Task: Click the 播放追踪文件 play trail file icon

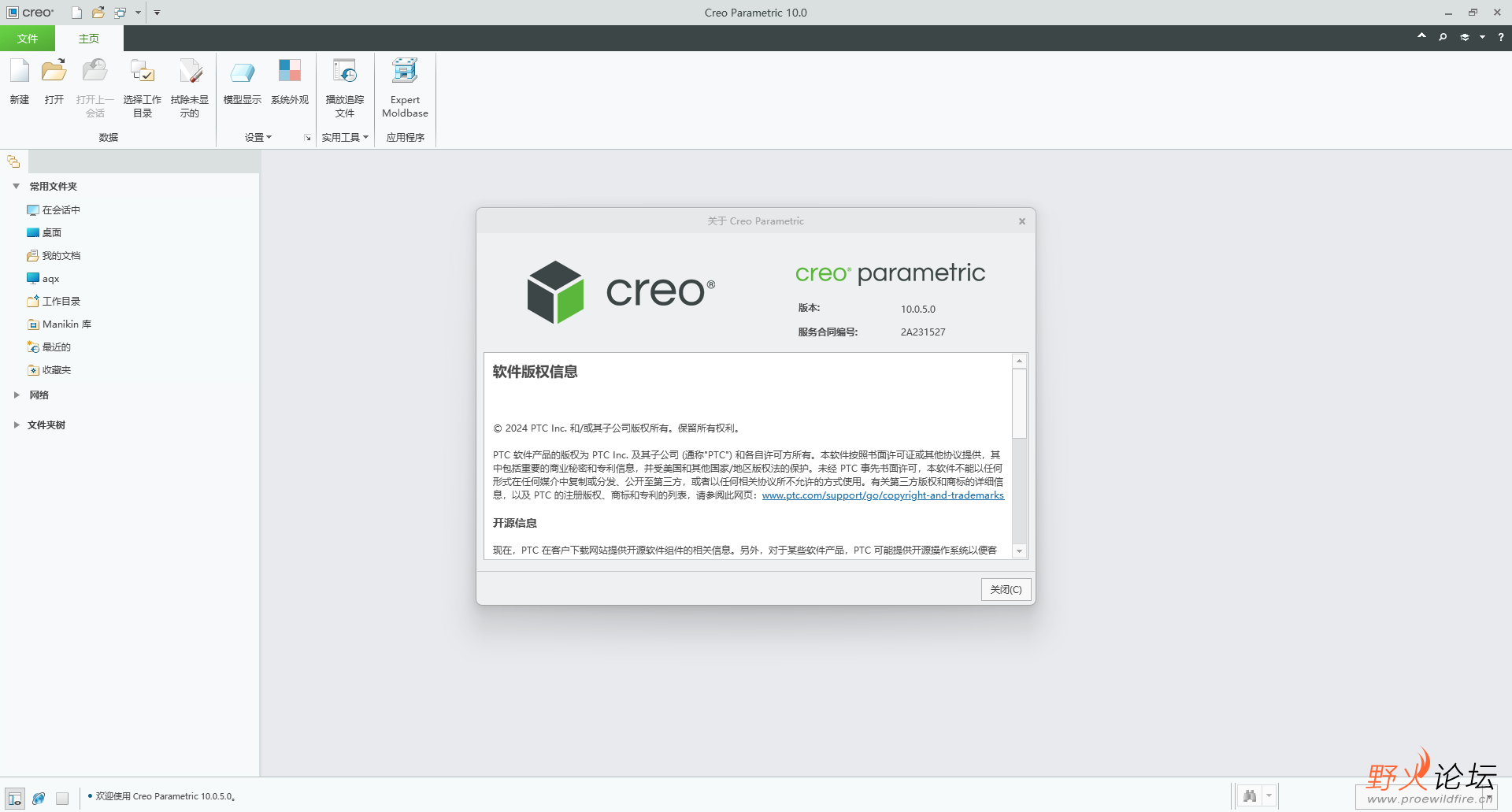Action: [x=345, y=72]
